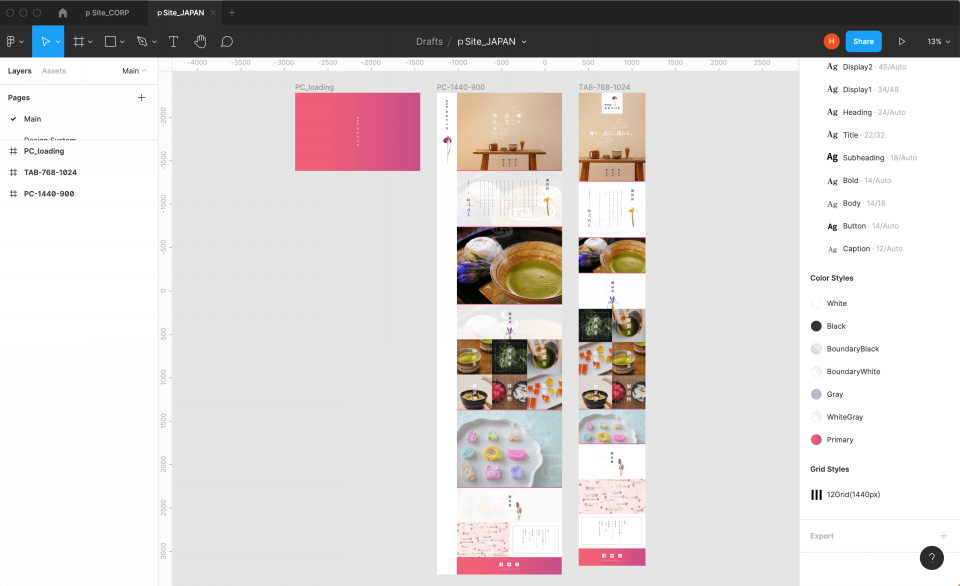Click the Display2 text style icon
The image size is (960, 586).
(x=832, y=67)
